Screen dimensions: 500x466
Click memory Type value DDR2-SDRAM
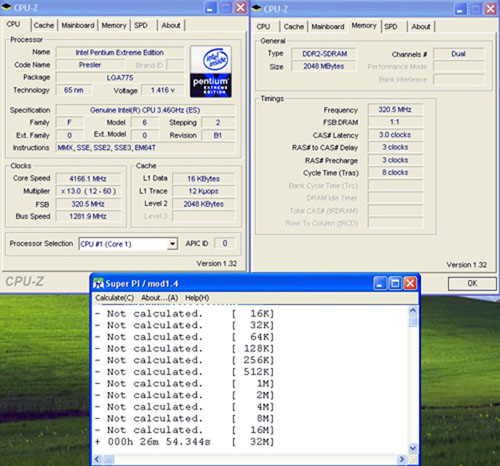(x=324, y=54)
